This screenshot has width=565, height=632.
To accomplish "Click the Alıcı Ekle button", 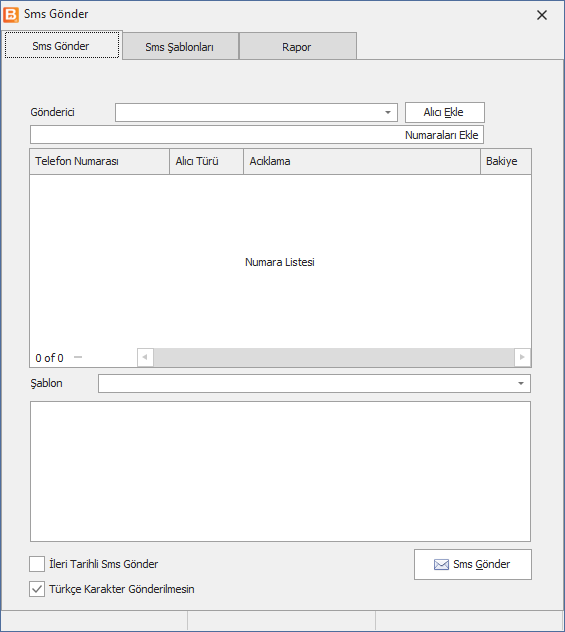I will (445, 112).
